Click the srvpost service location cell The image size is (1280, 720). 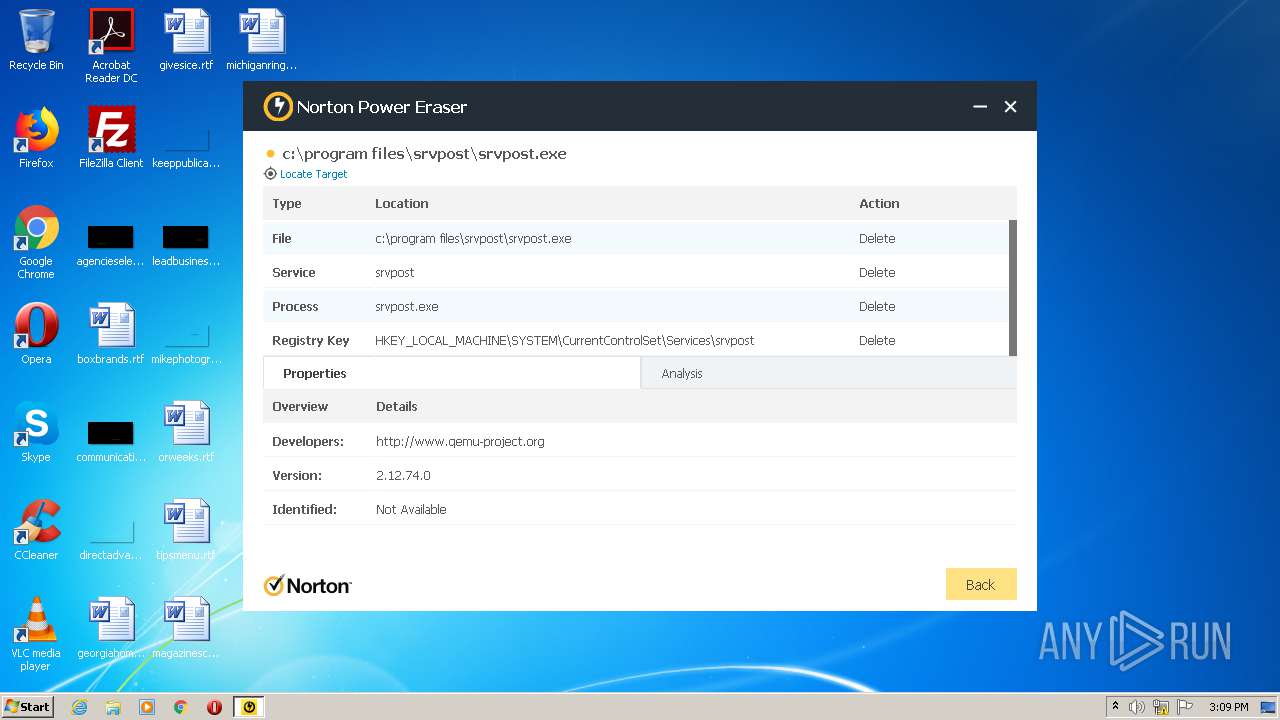[395, 273]
